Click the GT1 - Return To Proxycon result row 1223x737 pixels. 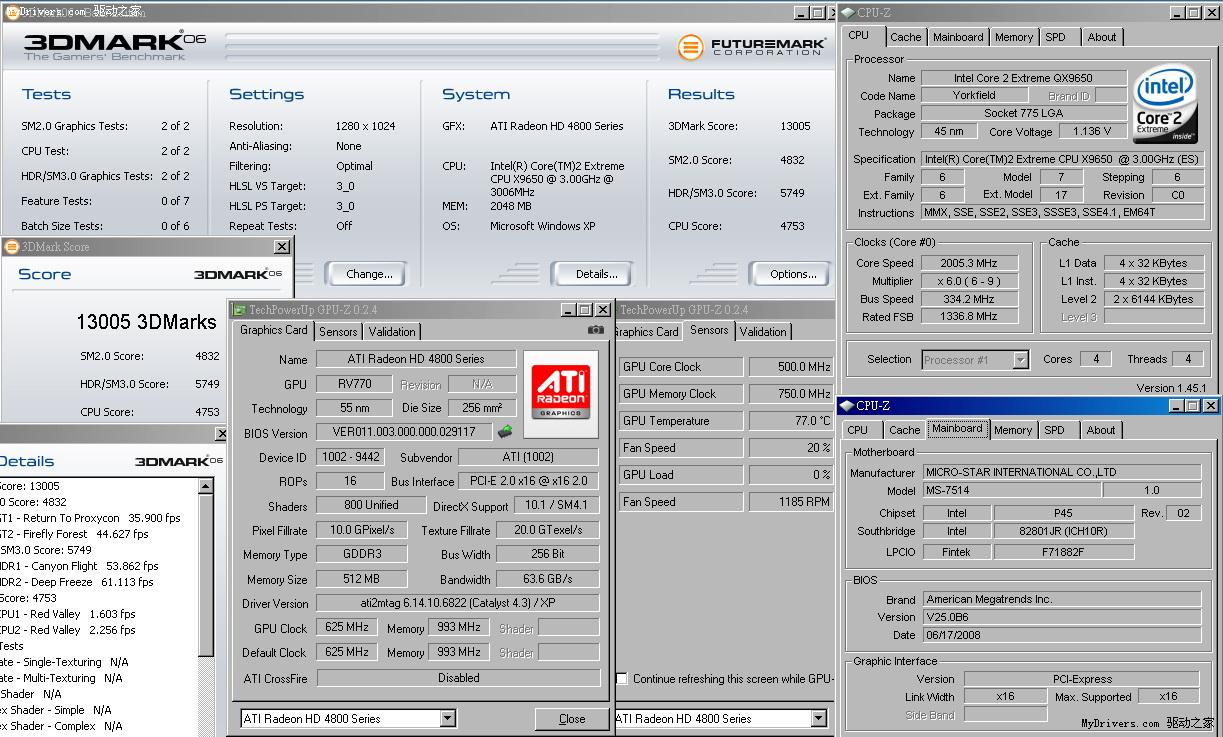coord(91,518)
